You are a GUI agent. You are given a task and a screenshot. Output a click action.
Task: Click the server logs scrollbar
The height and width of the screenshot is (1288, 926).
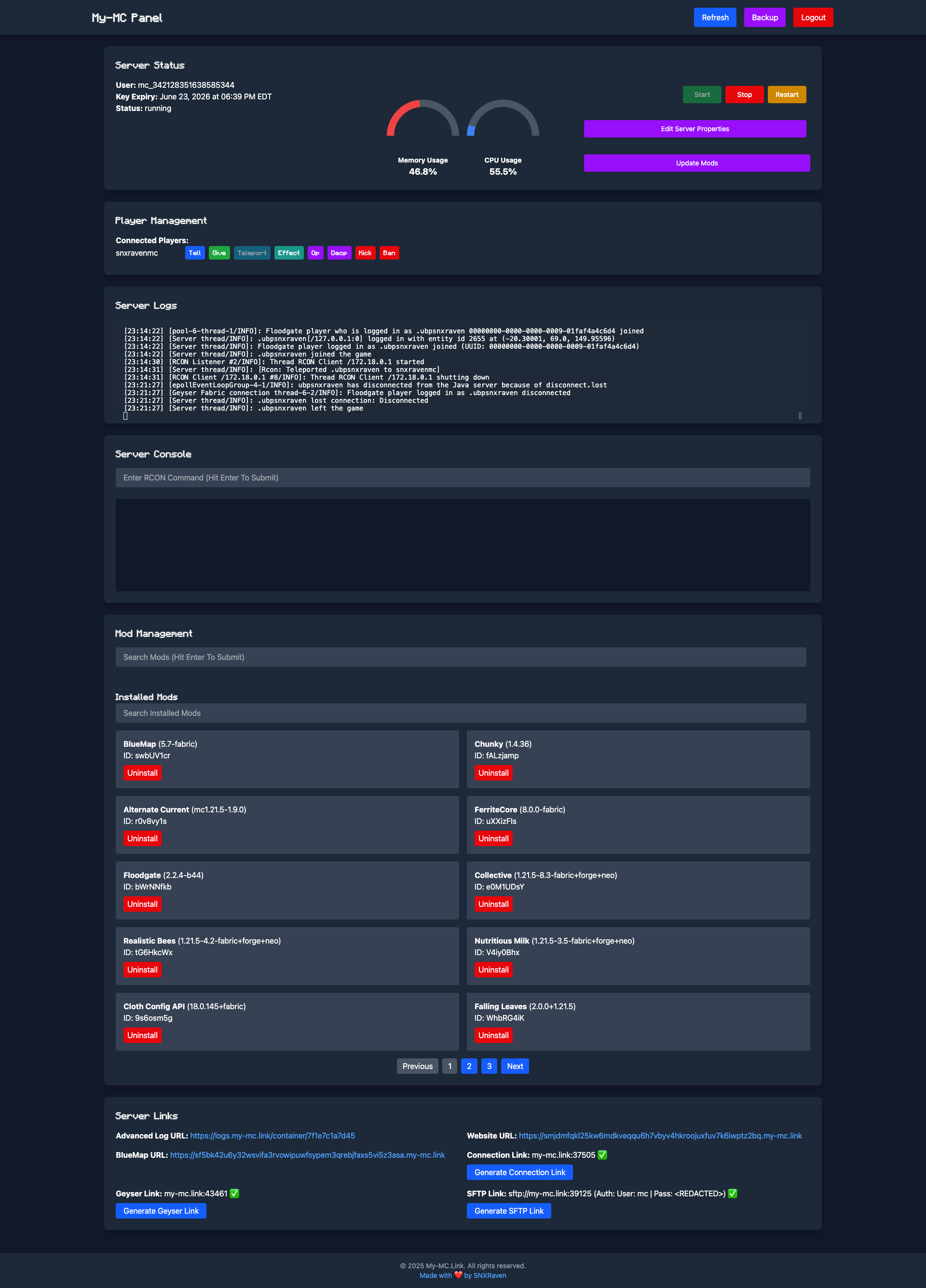800,416
